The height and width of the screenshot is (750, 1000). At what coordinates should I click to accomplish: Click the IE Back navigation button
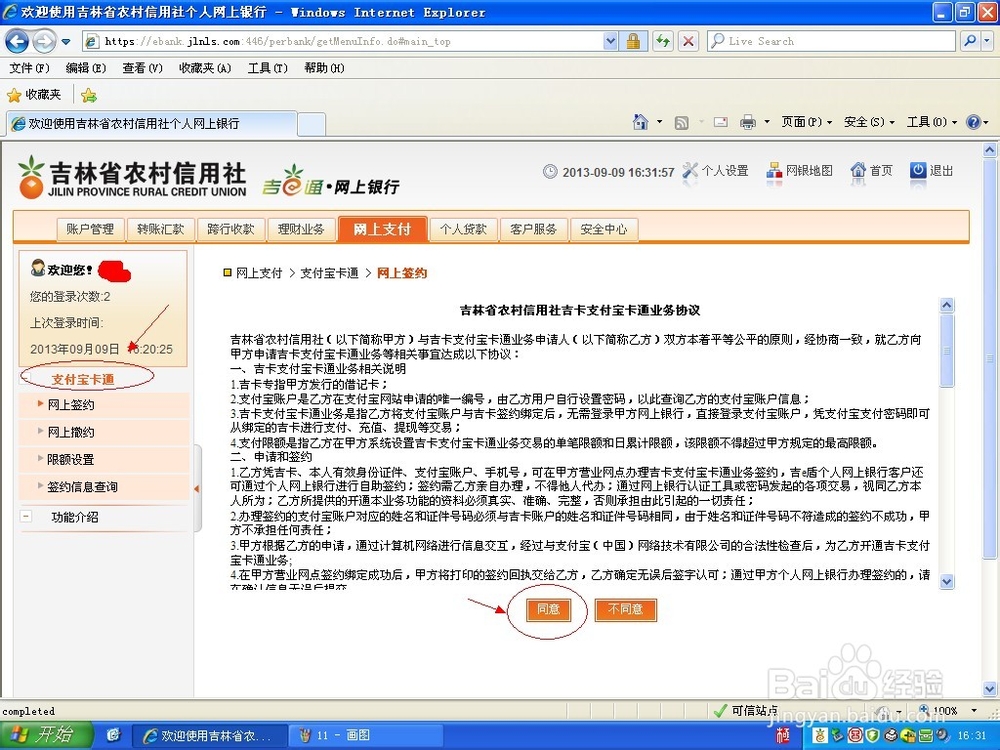pyautogui.click(x=17, y=41)
